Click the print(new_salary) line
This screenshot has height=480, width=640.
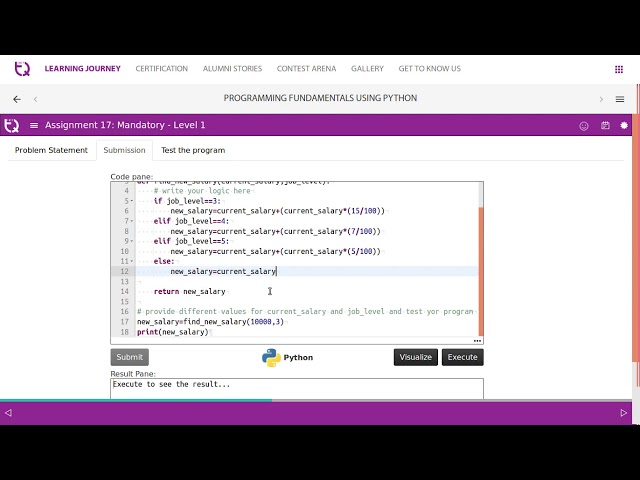(x=173, y=332)
